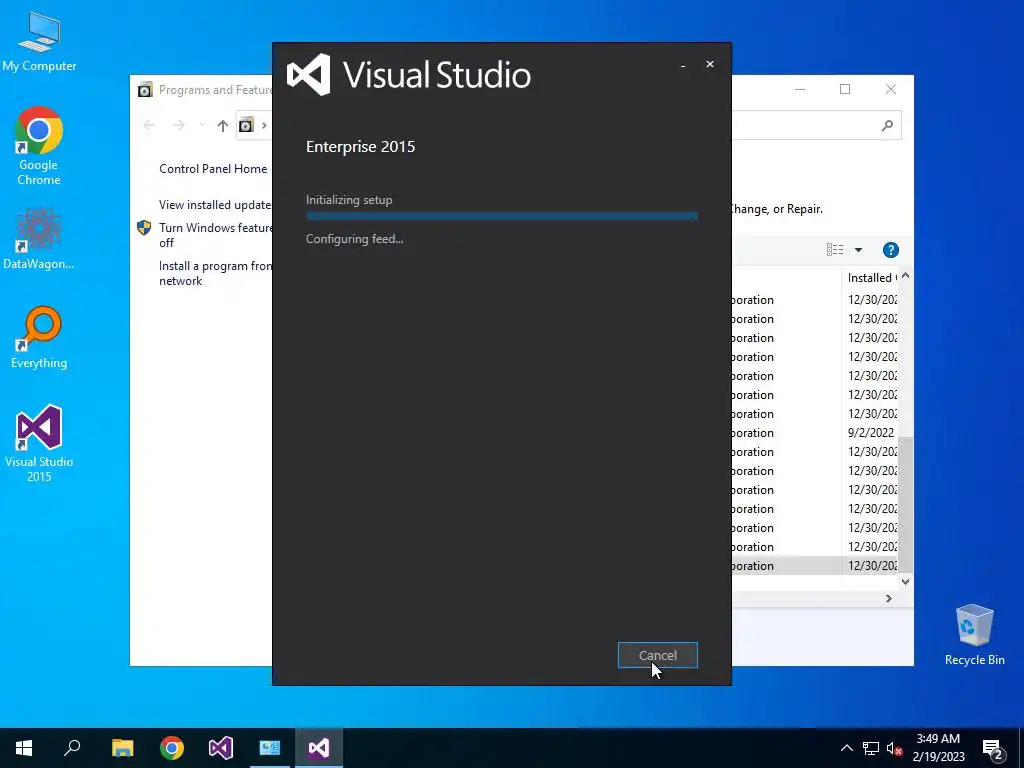Open View installed updates link
Image resolution: width=1024 pixels, height=768 pixels.
pyautogui.click(x=215, y=204)
